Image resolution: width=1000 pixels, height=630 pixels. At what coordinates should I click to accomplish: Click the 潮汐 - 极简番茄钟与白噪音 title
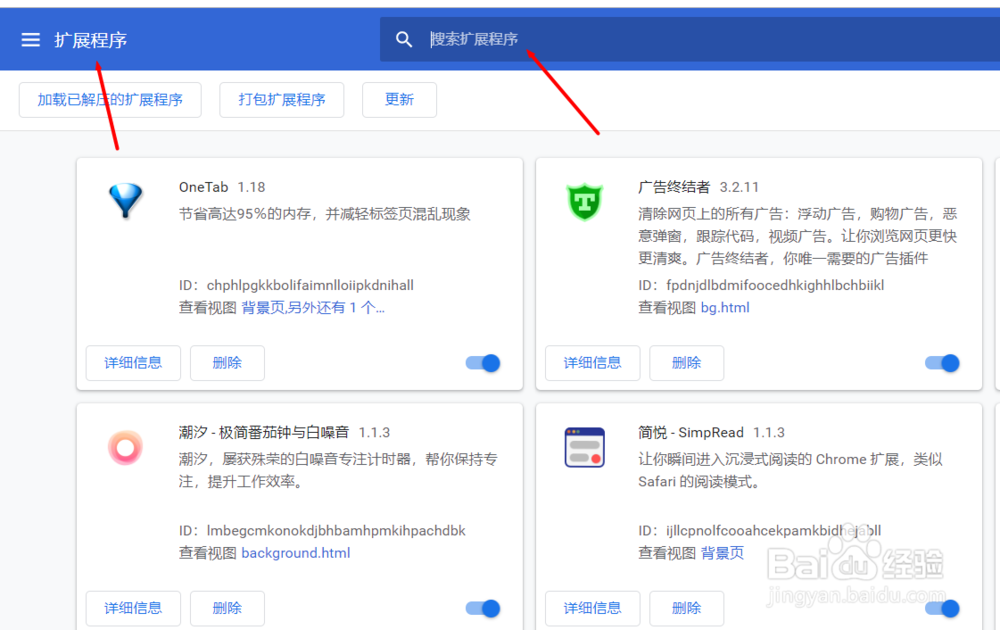pos(264,432)
